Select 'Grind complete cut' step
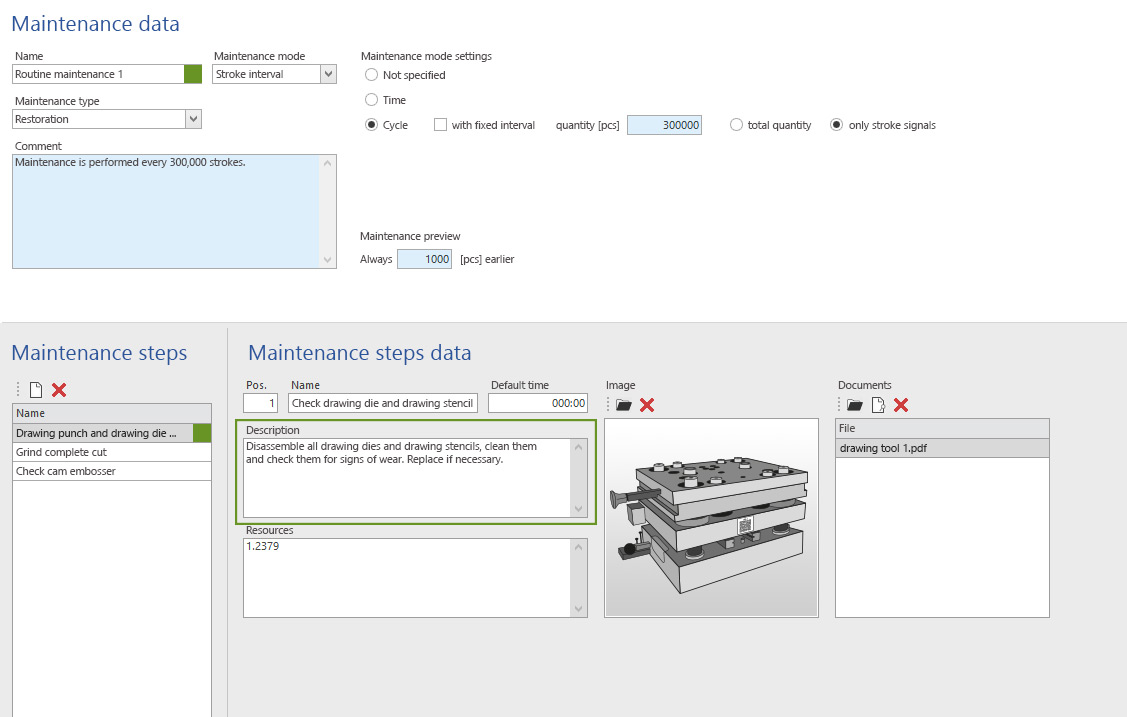 pos(61,452)
